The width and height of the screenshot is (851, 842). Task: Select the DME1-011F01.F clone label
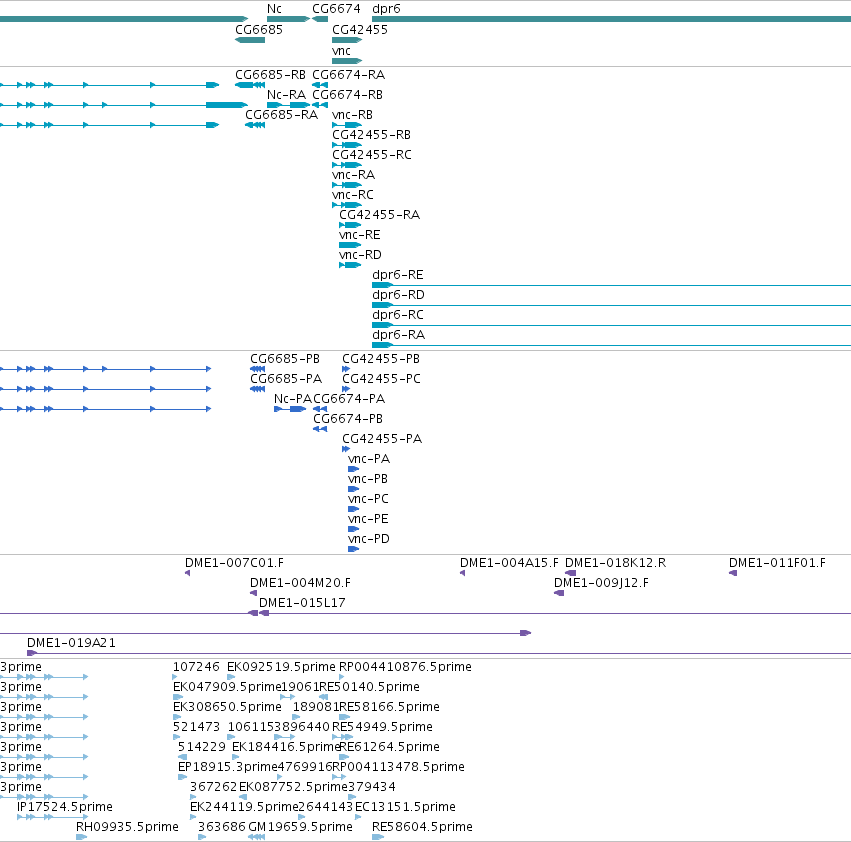click(x=777, y=562)
